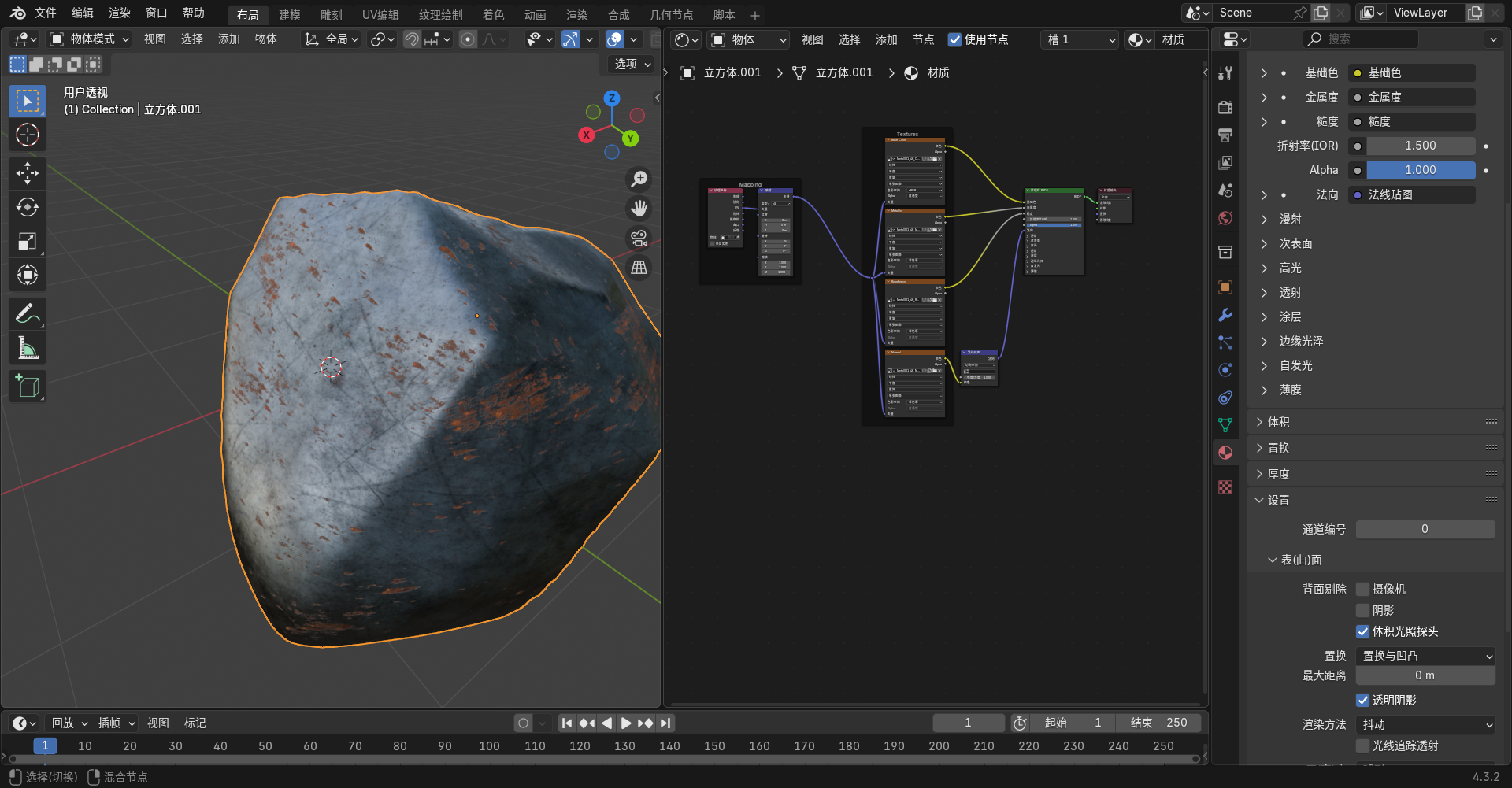Uncheck the 透明阴影 checkbox
This screenshot has width=1512, height=788.
(x=1362, y=700)
